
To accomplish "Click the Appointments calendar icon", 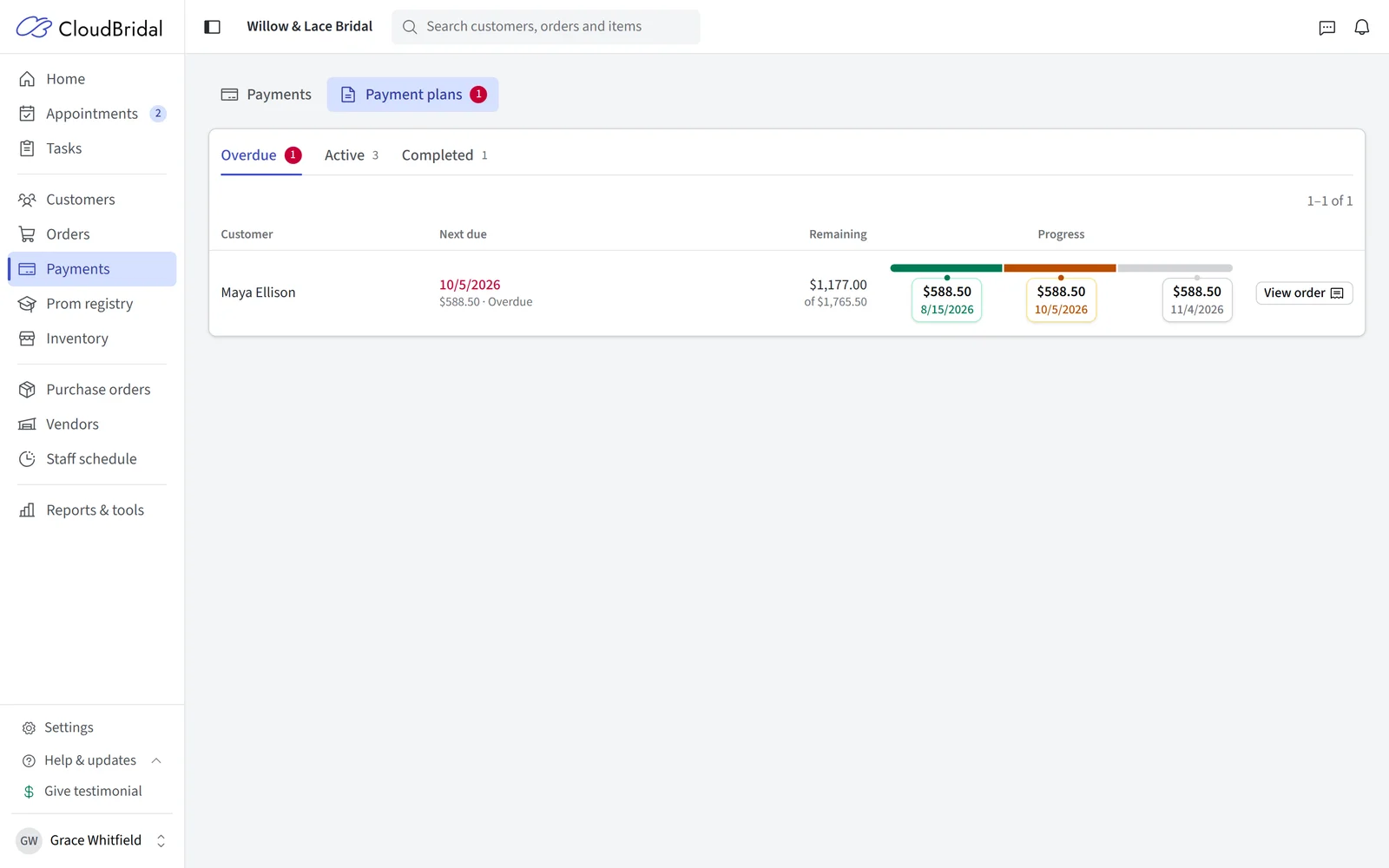I will click(28, 114).
